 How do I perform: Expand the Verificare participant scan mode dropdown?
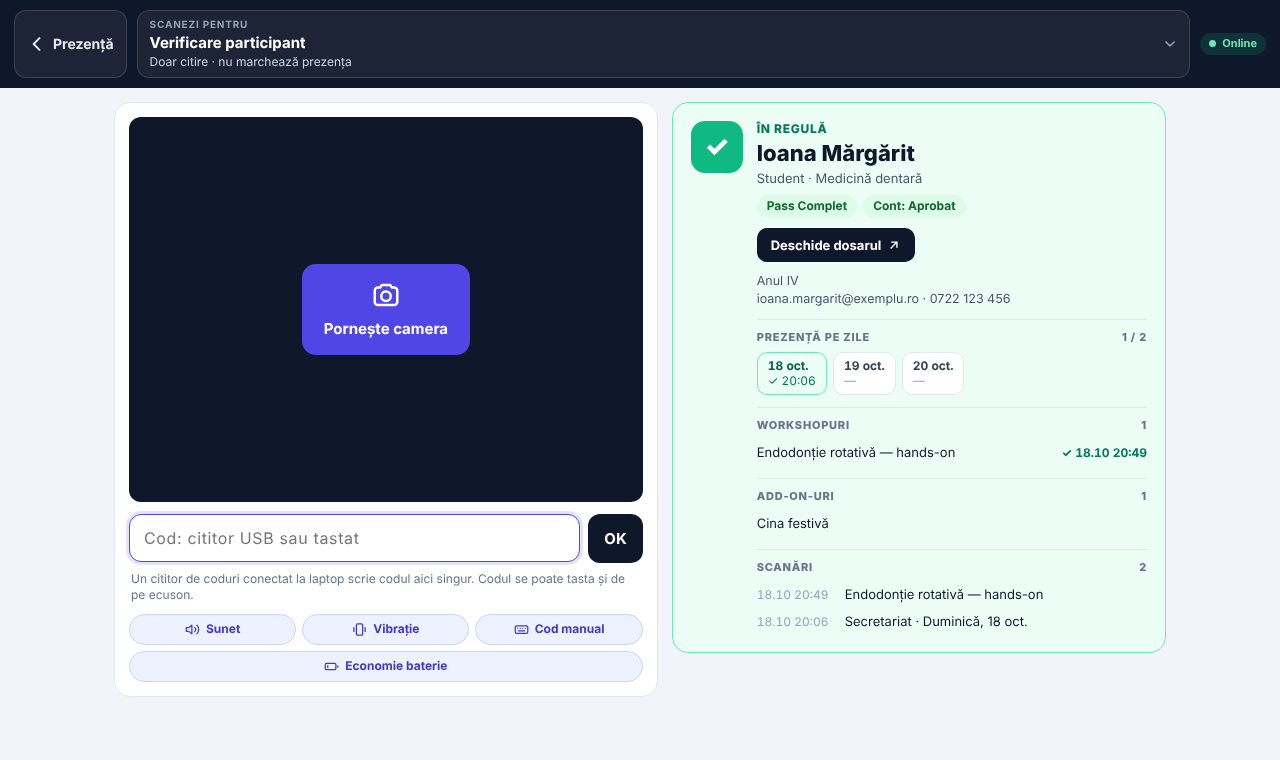(x=663, y=44)
